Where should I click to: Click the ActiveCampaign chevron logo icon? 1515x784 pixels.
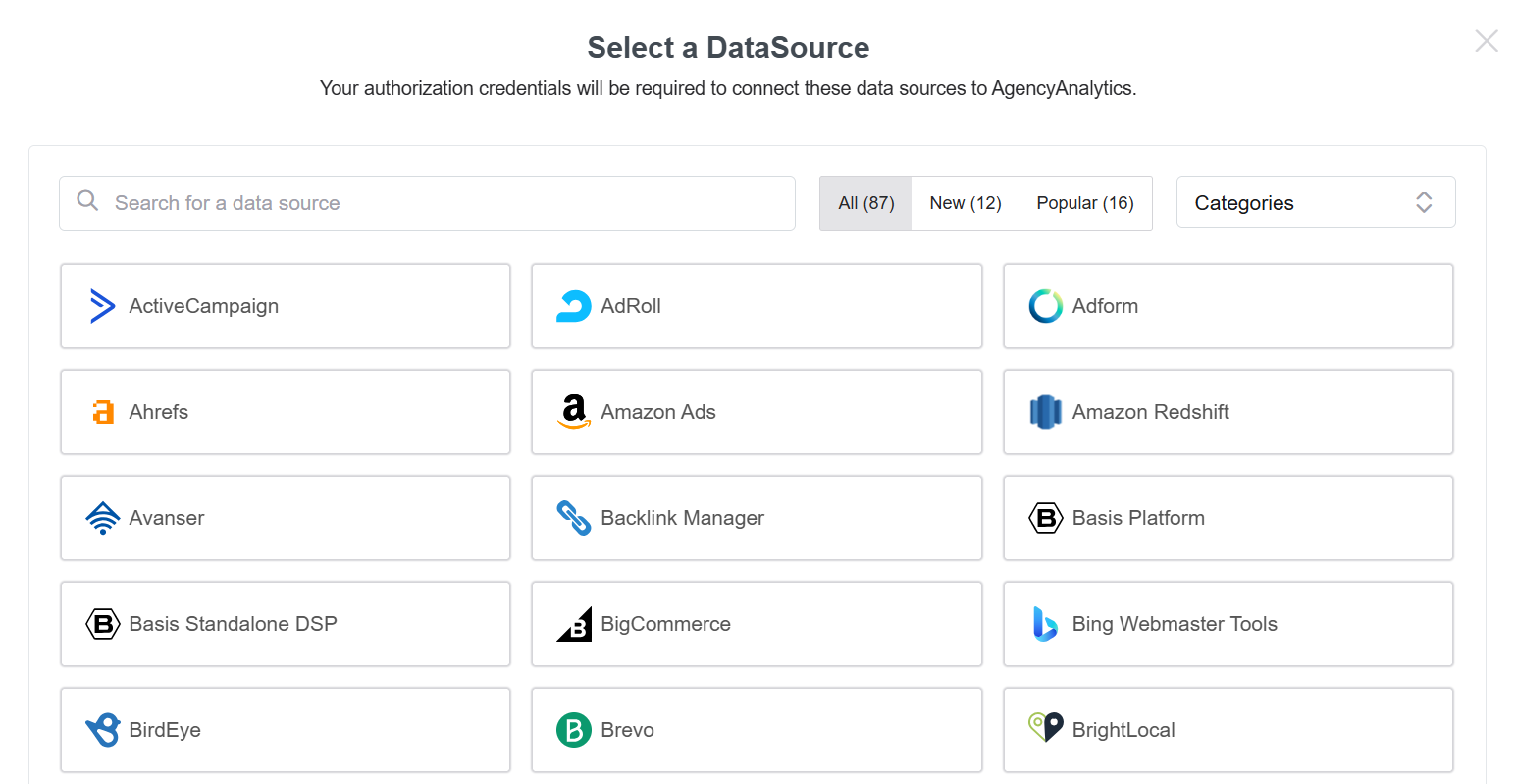(x=102, y=306)
